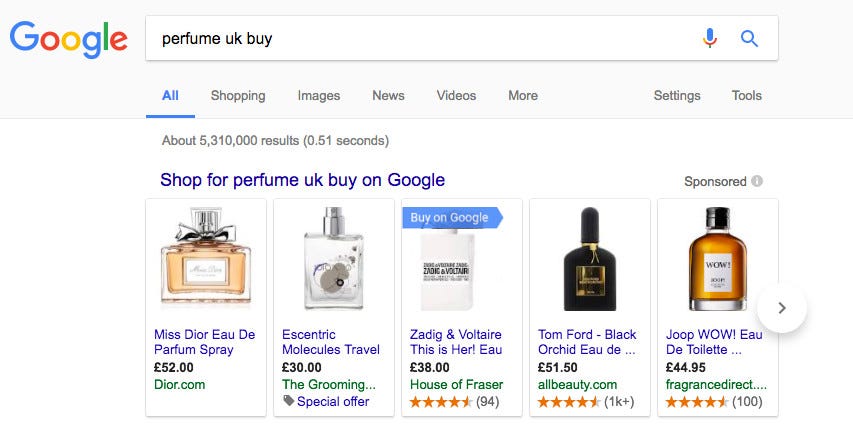Click the House of Fraser star rating
Screen dimensions: 853x434
pyautogui.click(x=441, y=402)
